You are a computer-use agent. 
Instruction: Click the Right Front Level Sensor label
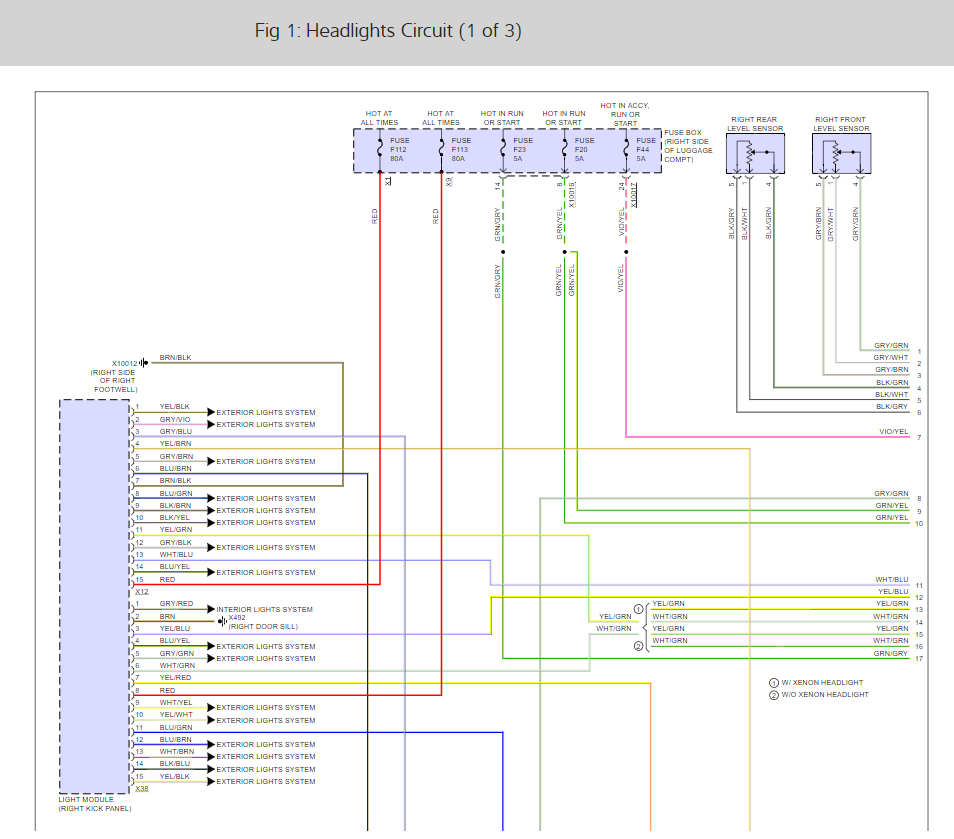pos(841,124)
